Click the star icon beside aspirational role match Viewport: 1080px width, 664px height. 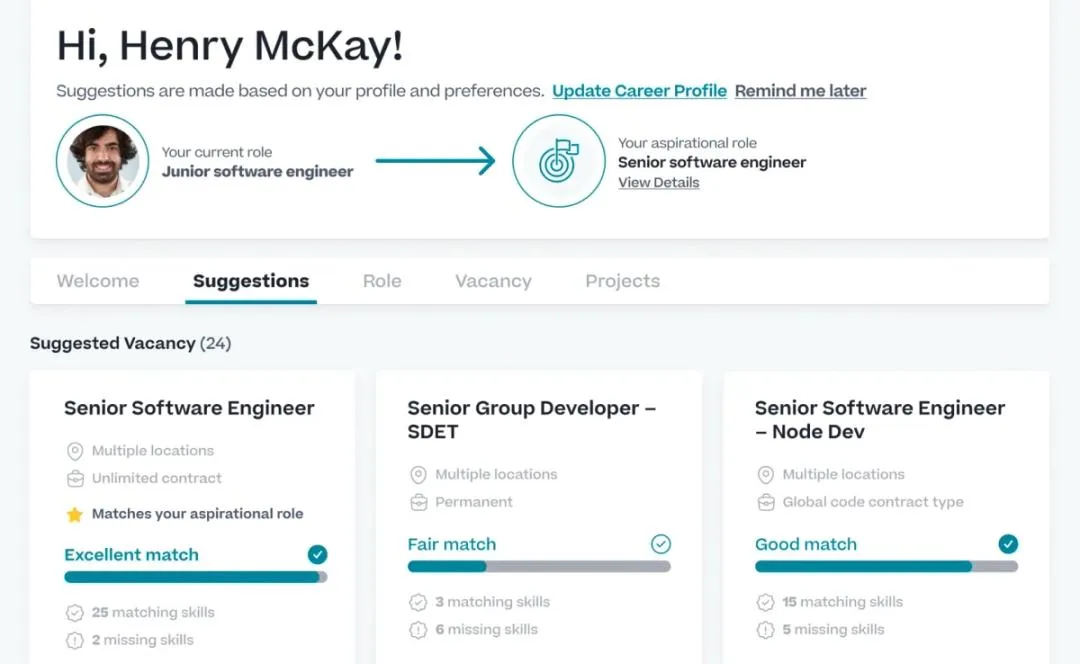pos(74,514)
